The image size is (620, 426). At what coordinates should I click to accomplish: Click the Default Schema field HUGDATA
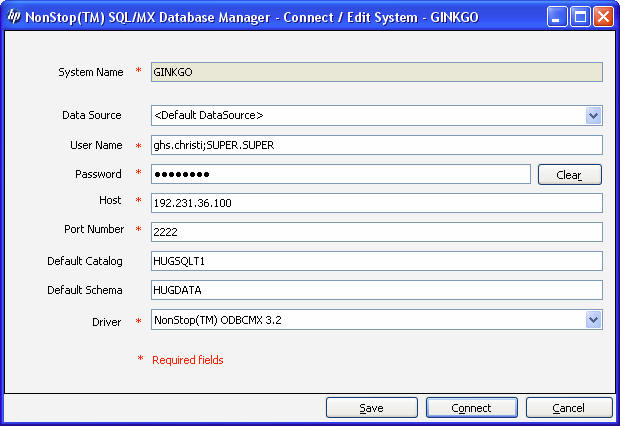click(x=377, y=290)
